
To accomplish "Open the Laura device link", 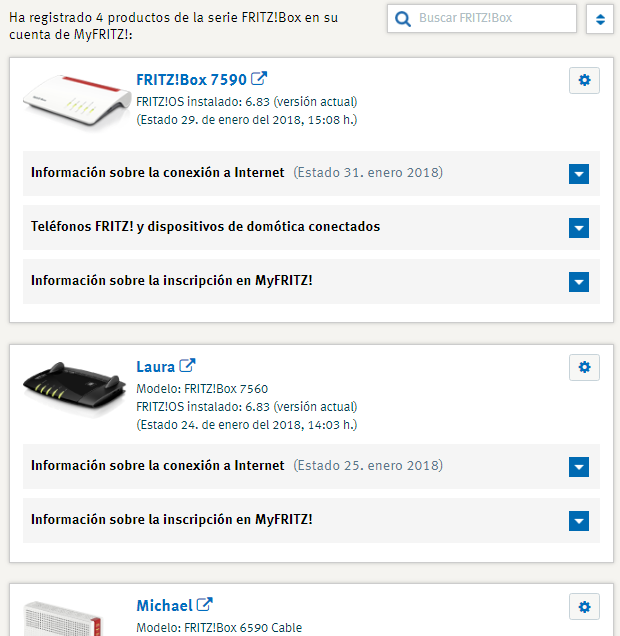I will pos(155,367).
